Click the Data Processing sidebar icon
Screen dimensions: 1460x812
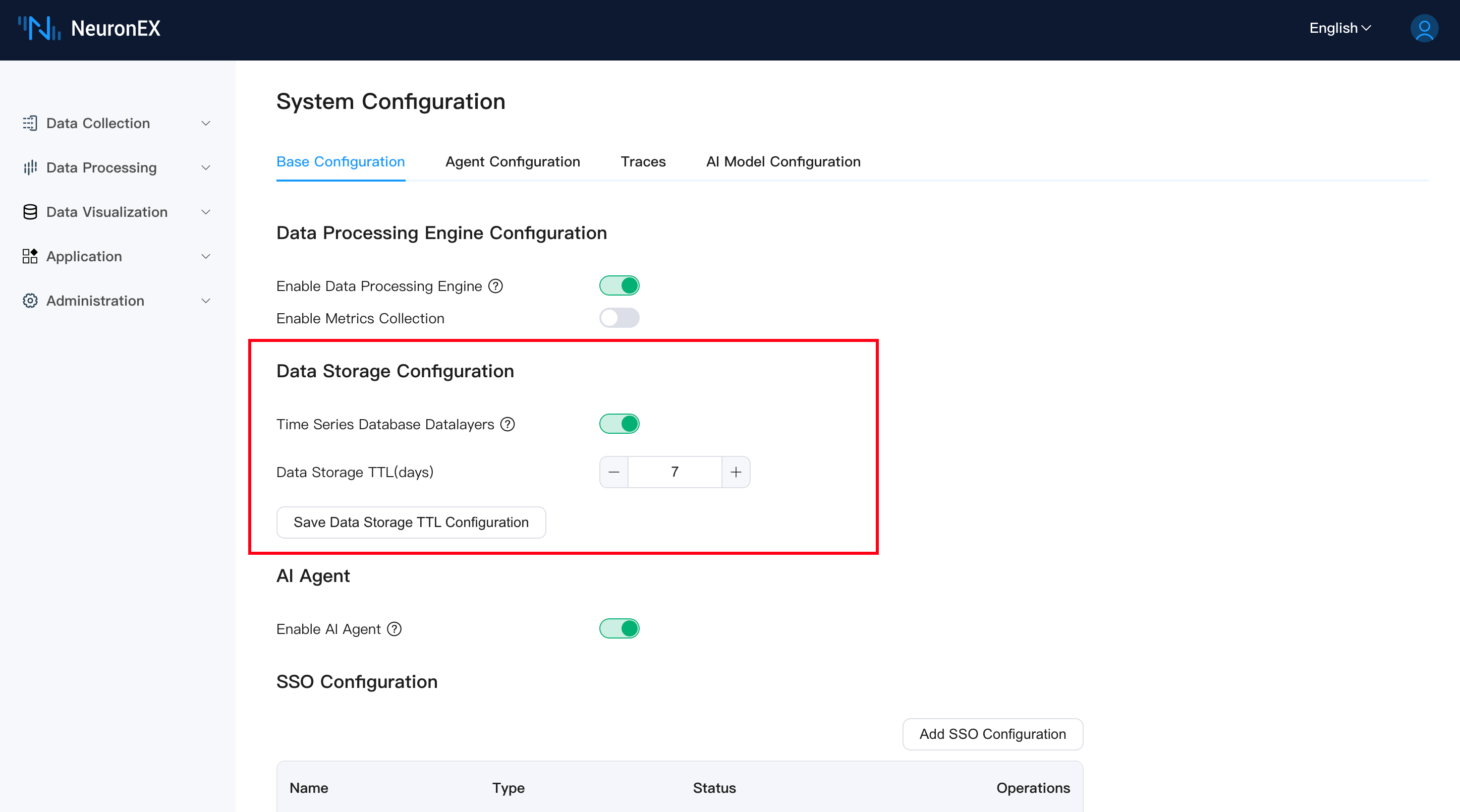(x=30, y=167)
